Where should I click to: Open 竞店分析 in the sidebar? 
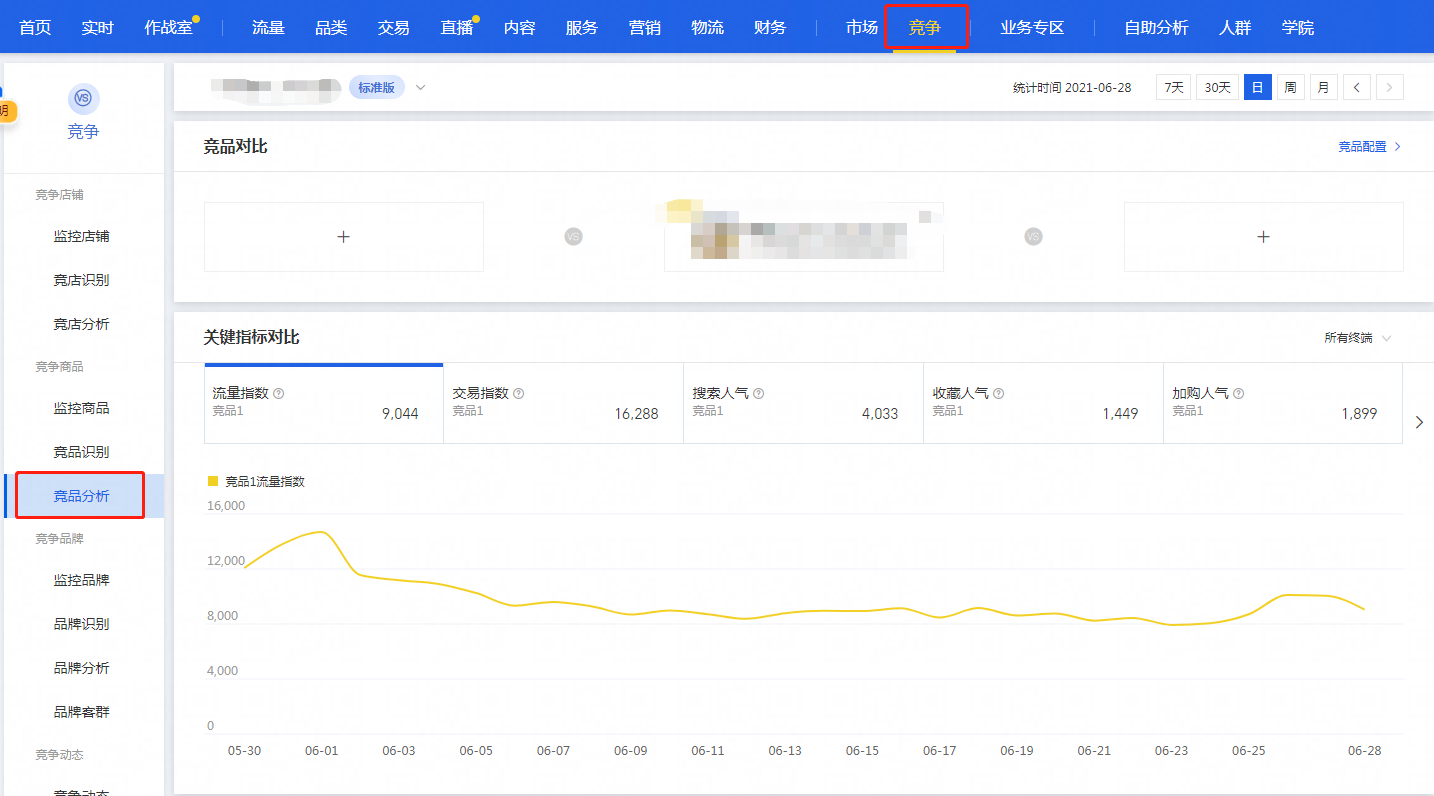click(81, 325)
